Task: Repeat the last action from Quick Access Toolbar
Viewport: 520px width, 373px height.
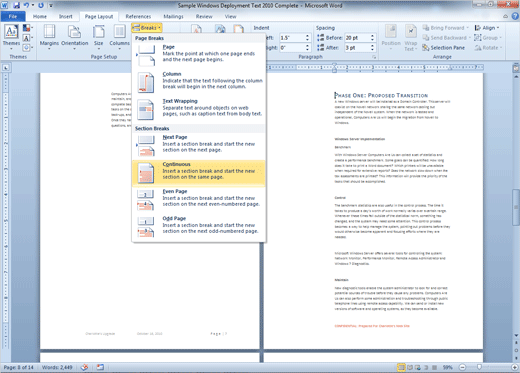Action: [41, 5]
